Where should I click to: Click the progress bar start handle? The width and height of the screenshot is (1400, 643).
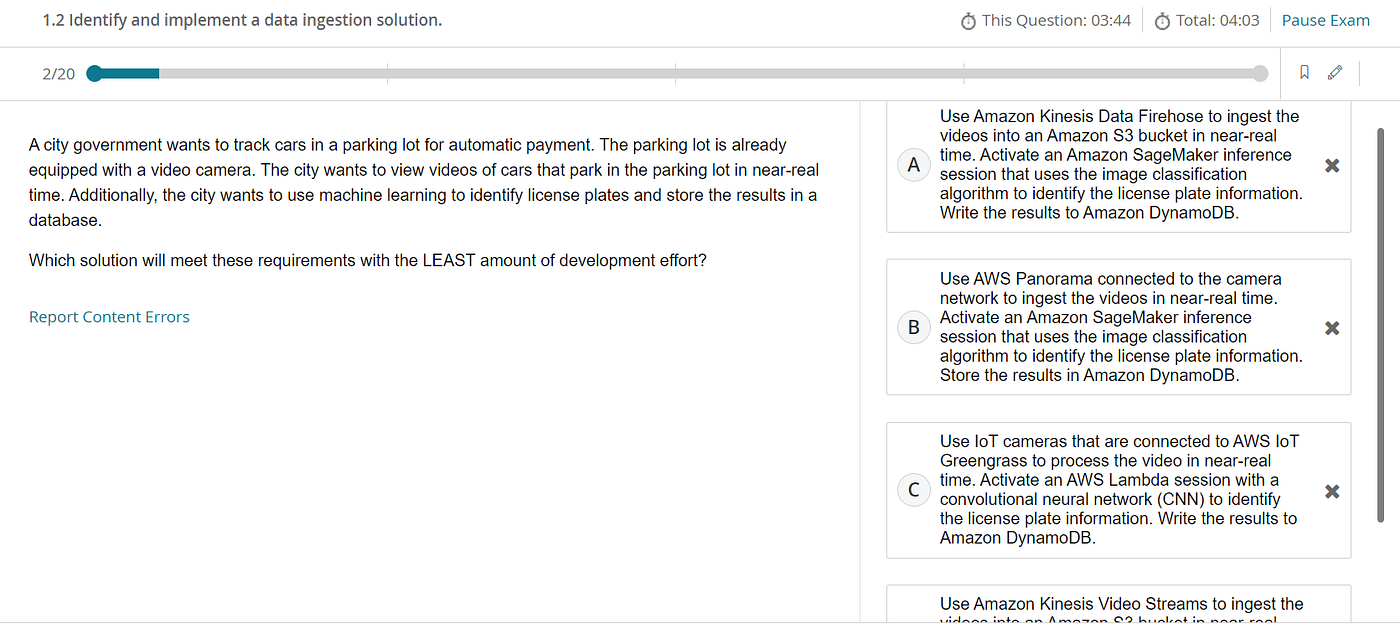point(95,73)
